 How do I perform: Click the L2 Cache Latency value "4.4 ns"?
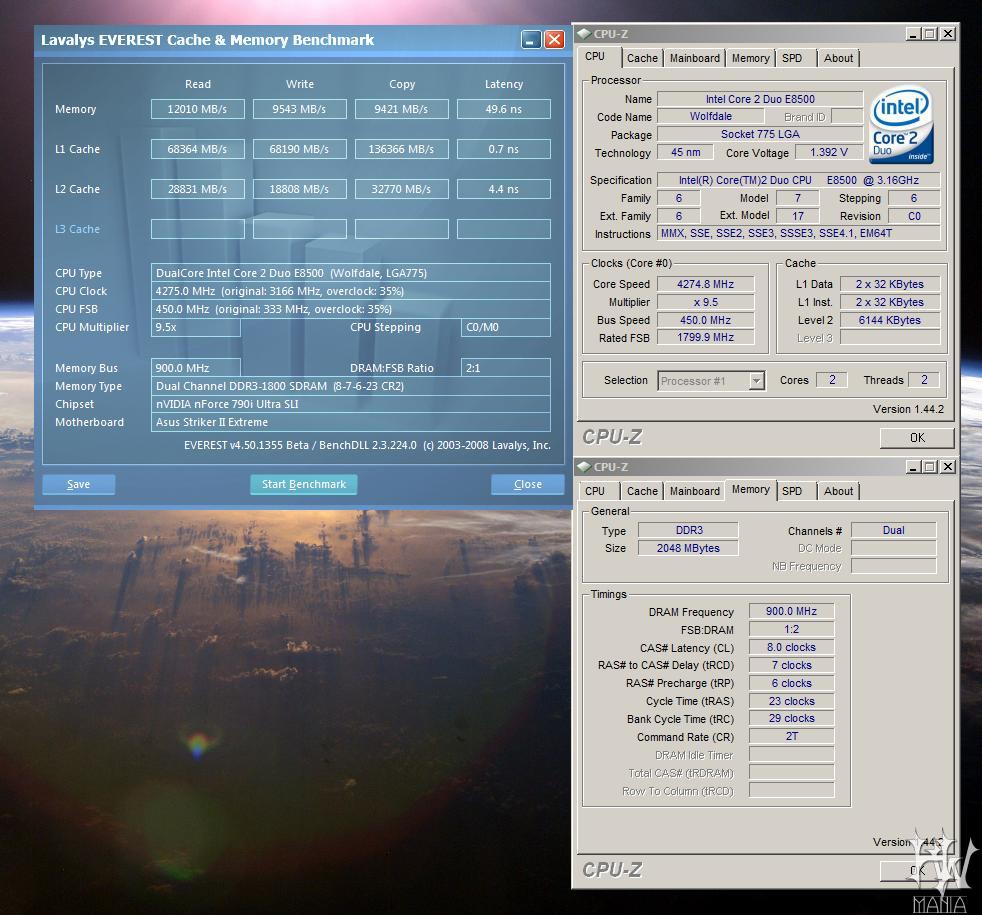point(504,189)
